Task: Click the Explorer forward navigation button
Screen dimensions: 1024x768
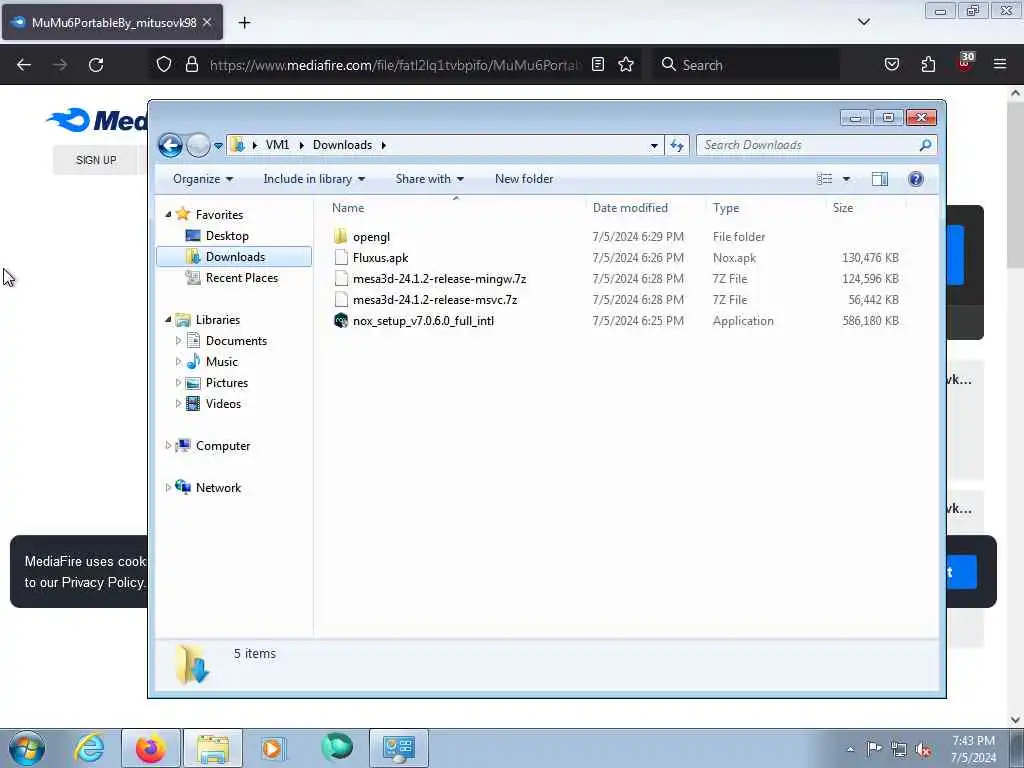Action: (198, 145)
